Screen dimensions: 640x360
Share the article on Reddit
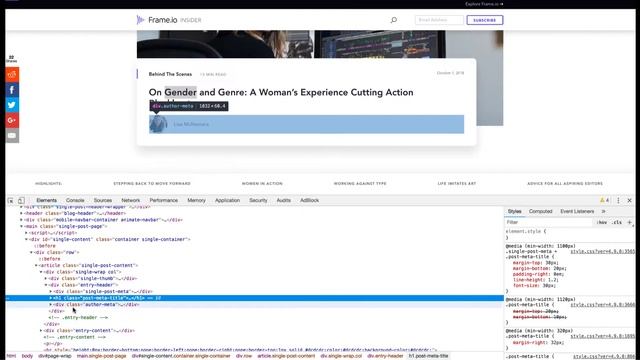12,75
